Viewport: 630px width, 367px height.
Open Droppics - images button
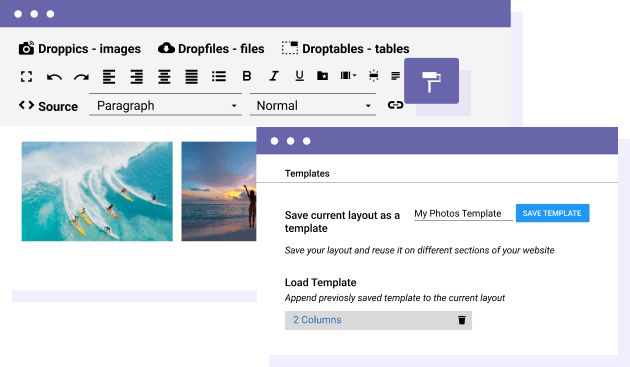(x=80, y=49)
